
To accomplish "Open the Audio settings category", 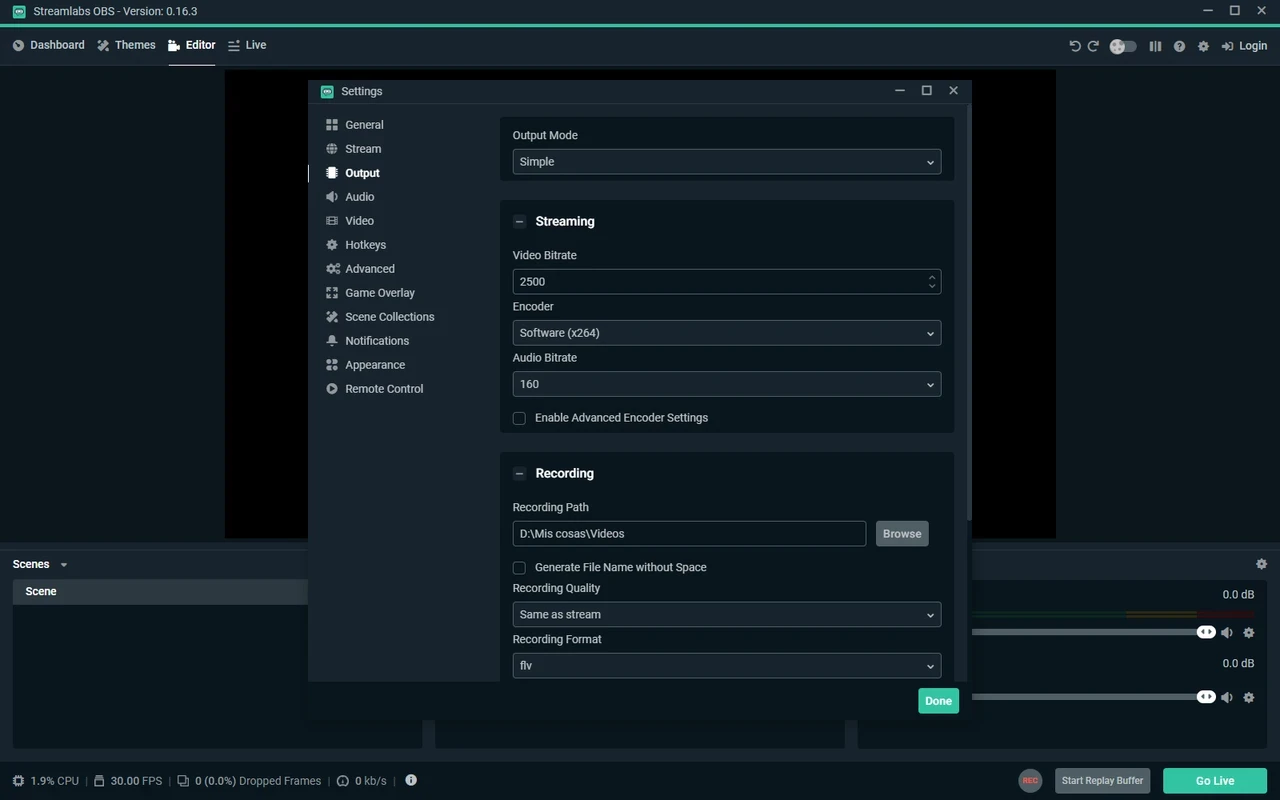I will click(359, 197).
